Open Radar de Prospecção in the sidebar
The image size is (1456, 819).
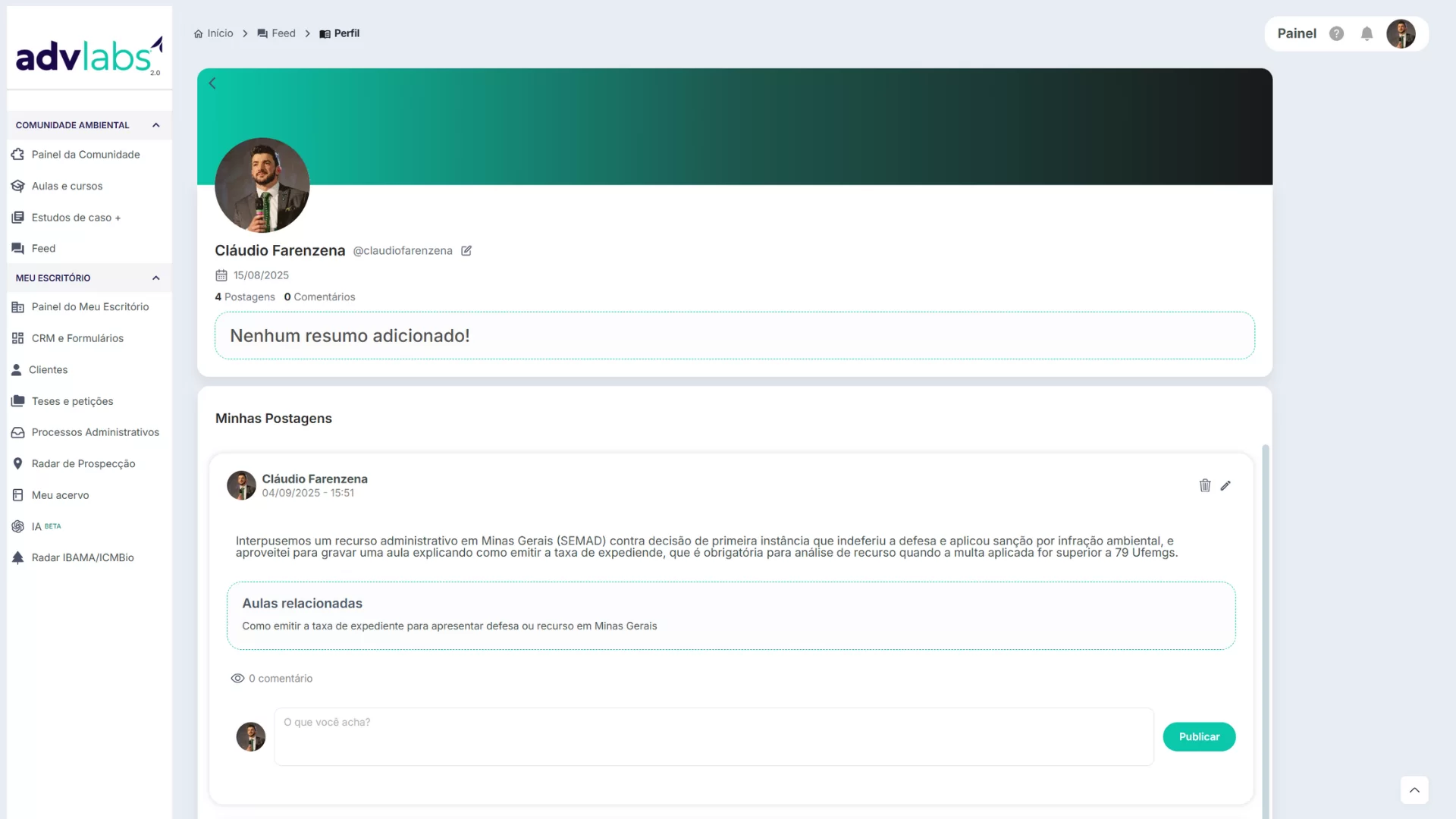tap(83, 463)
